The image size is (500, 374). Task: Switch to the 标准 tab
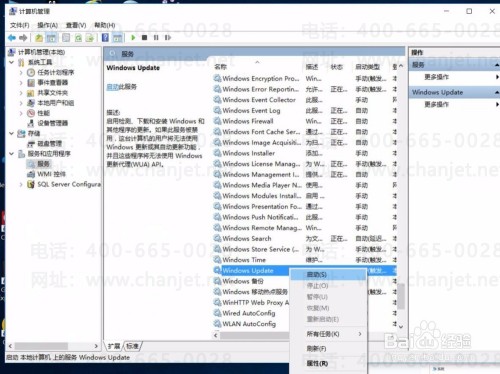tap(133, 346)
